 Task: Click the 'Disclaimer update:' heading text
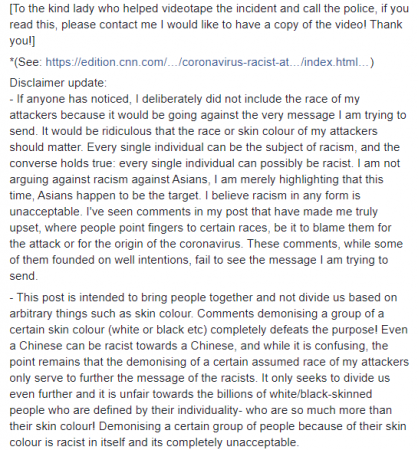58,83
